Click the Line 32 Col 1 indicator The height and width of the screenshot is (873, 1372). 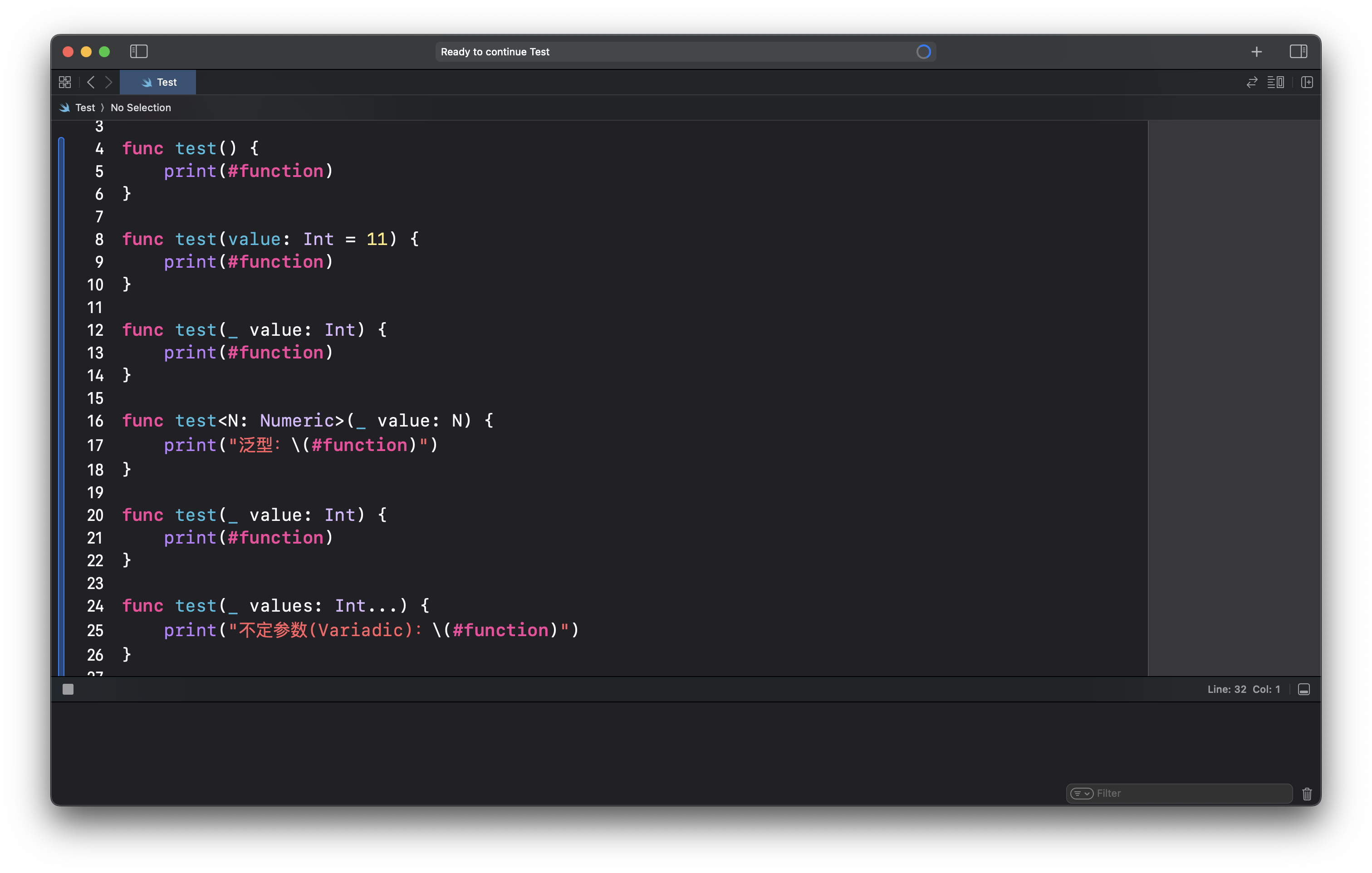pyautogui.click(x=1243, y=690)
